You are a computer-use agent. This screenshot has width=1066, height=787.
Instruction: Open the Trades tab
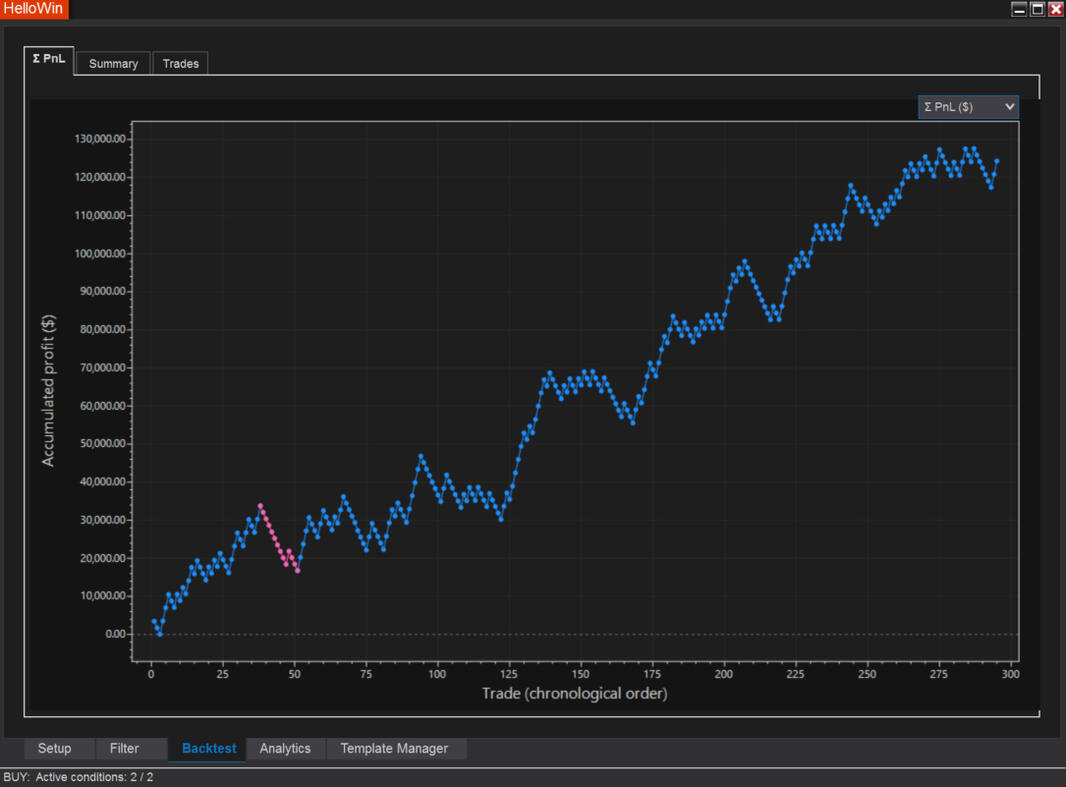point(180,63)
